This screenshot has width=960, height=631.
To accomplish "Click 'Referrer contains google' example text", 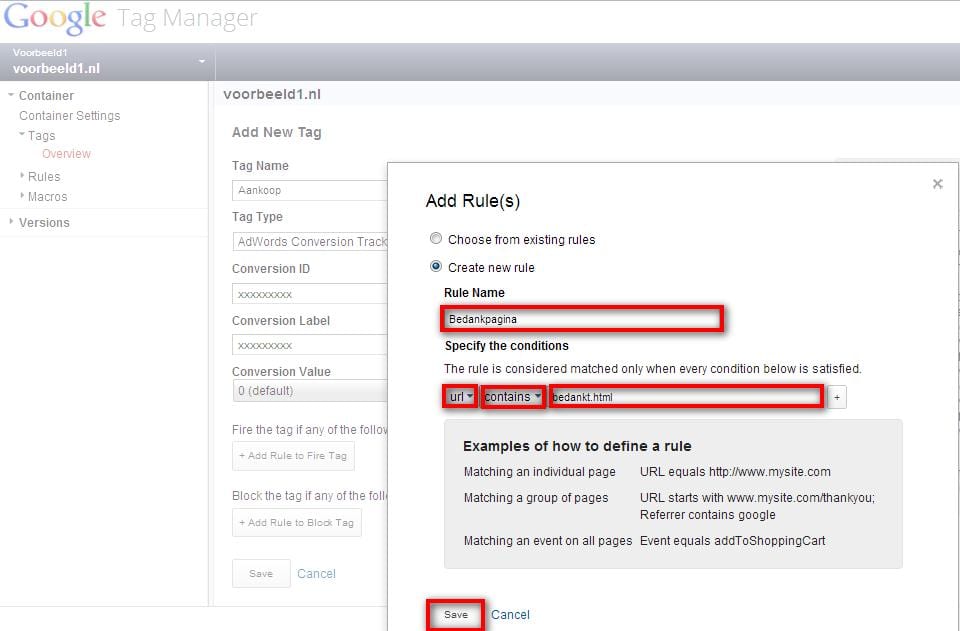I will (708, 515).
